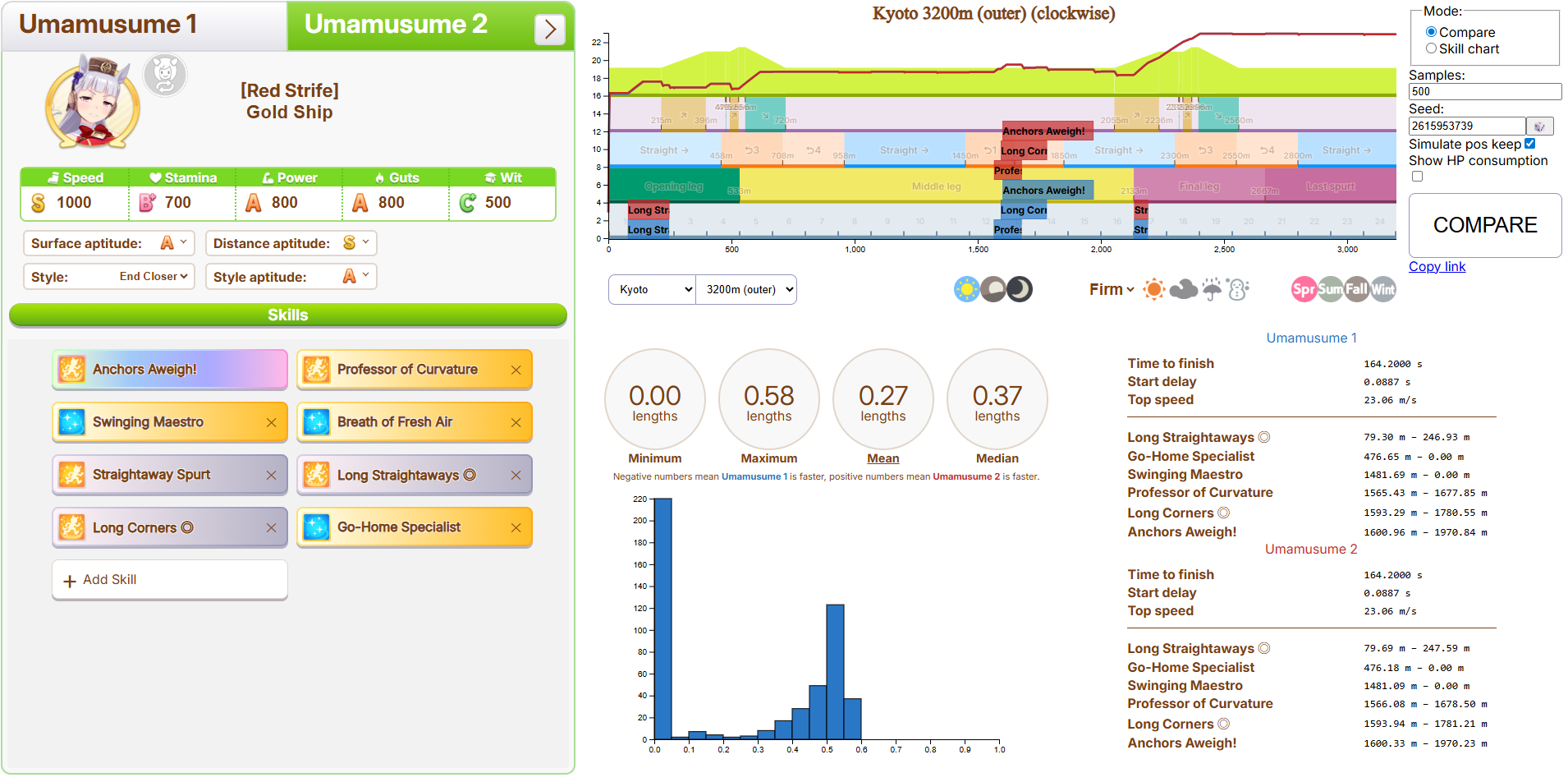Viewport: 1568px width, 782px height.
Task: Click Breath of Fresh Air skill icon
Action: point(316,422)
